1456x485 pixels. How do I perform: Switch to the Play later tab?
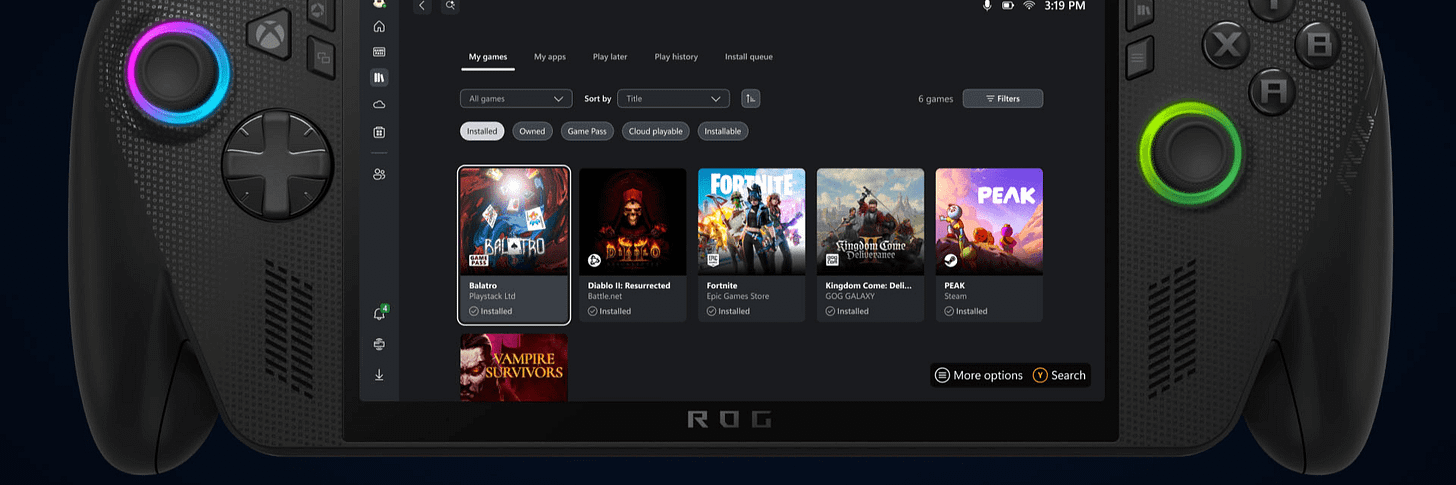610,57
